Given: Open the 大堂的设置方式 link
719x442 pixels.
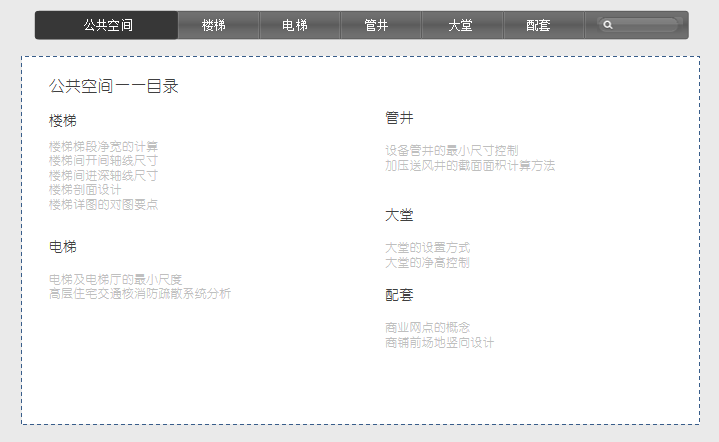Looking at the screenshot, I should pos(427,247).
